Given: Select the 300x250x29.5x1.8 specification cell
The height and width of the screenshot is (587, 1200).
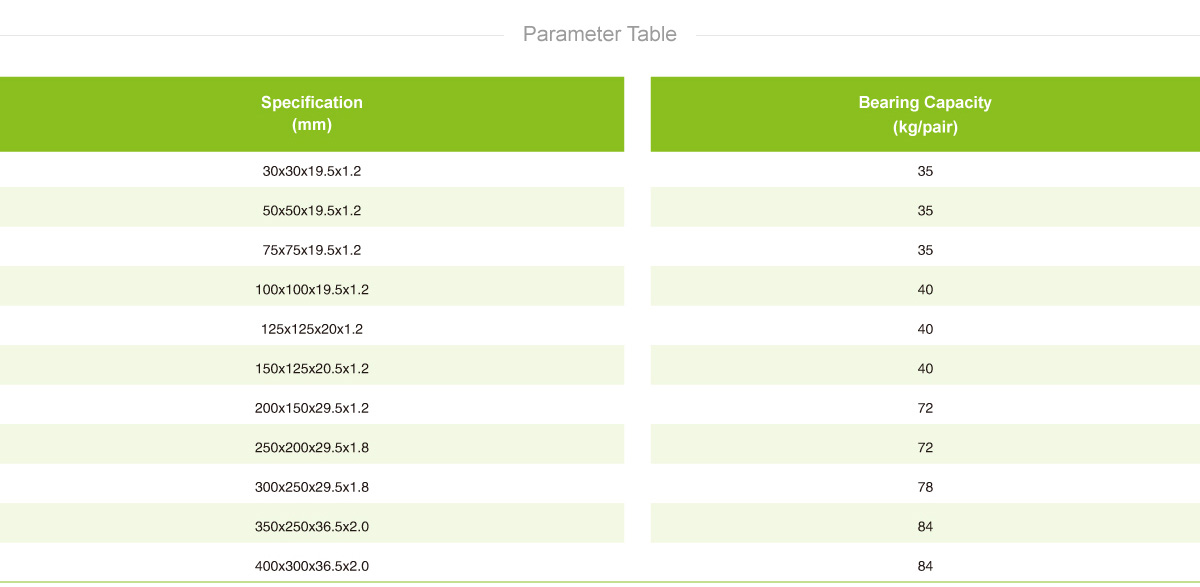Looking at the screenshot, I should (x=312, y=487).
